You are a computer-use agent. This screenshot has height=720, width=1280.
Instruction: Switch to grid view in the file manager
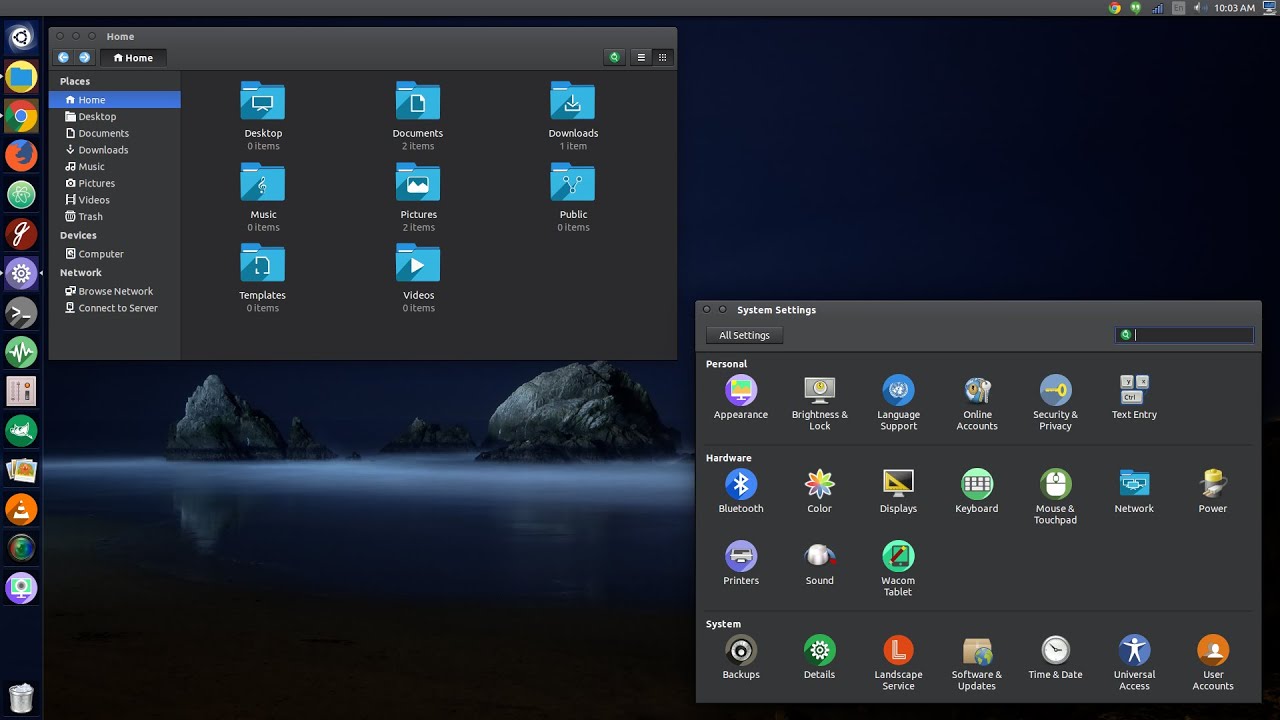(662, 57)
